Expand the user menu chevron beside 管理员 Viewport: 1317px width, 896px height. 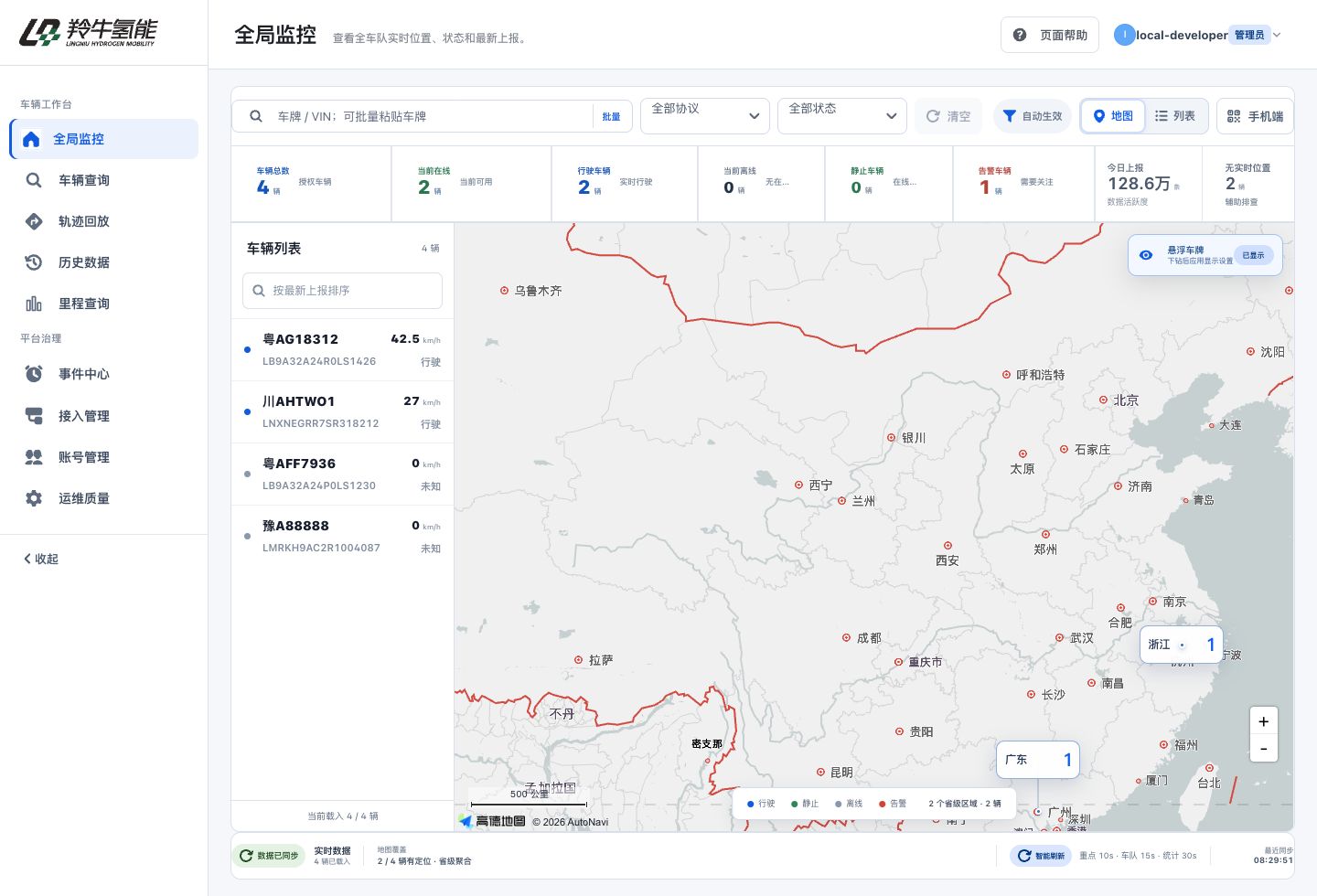click(1277, 35)
